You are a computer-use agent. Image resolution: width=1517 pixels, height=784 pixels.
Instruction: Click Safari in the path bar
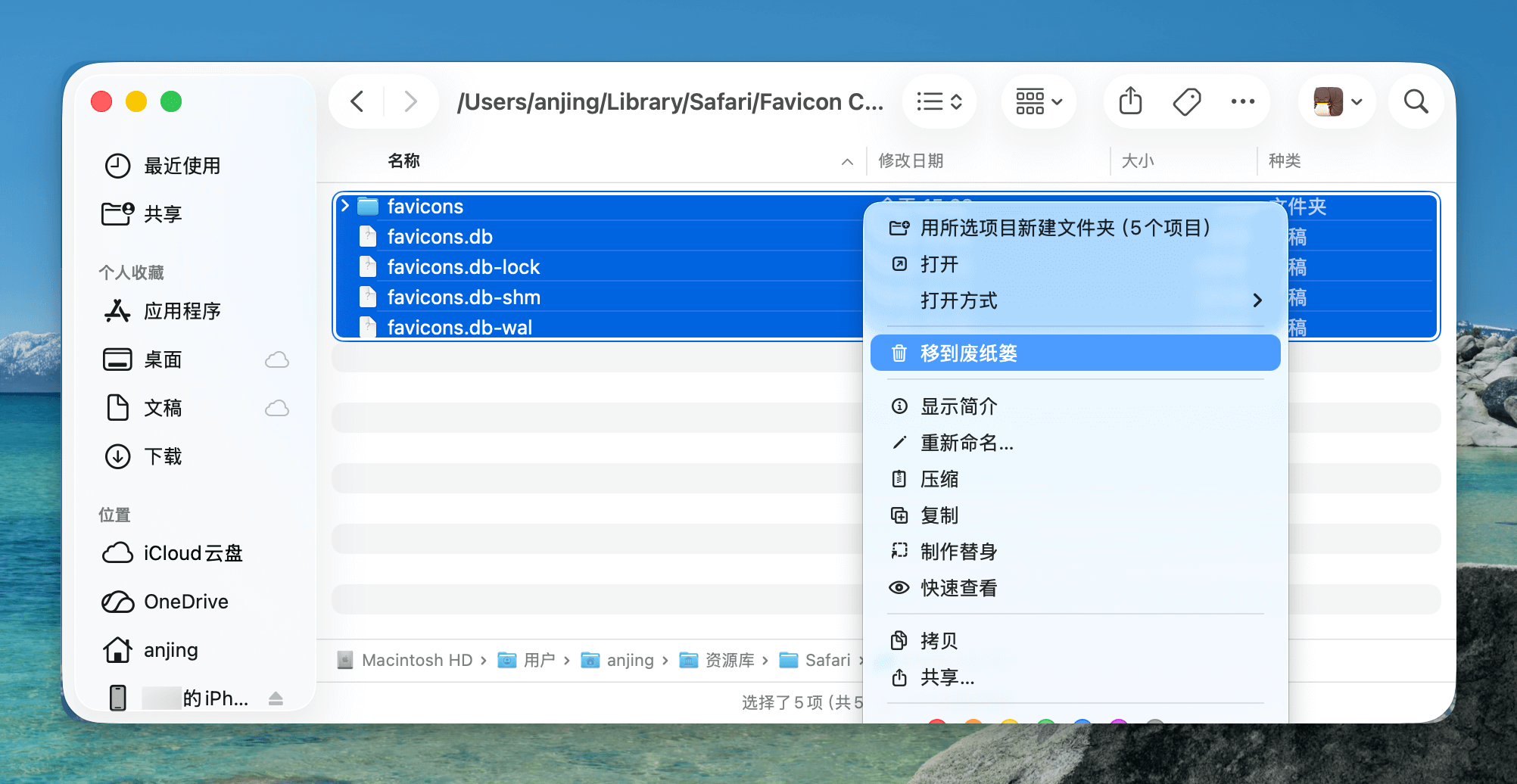[x=815, y=661]
